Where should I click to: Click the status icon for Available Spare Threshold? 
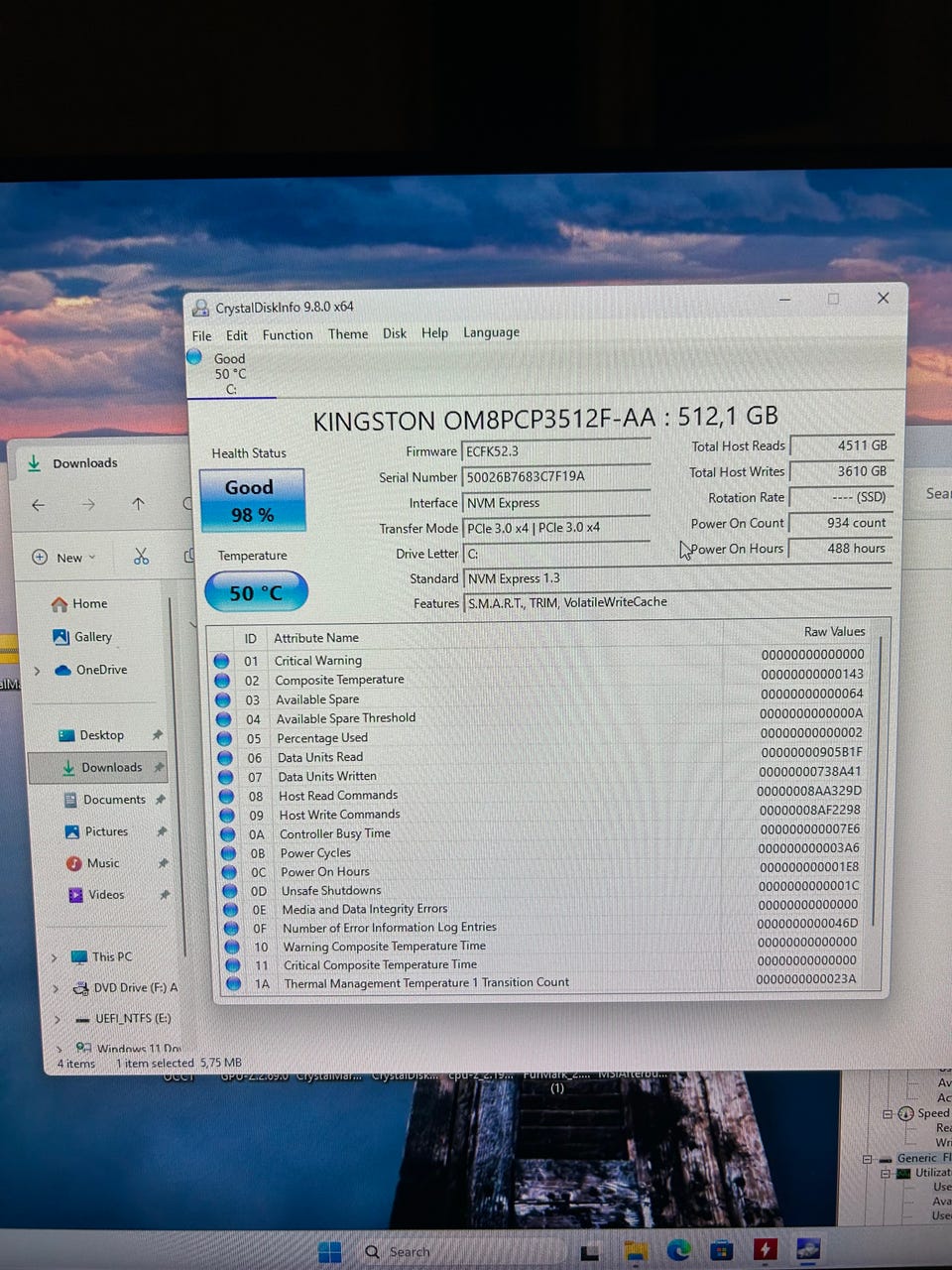coord(224,719)
